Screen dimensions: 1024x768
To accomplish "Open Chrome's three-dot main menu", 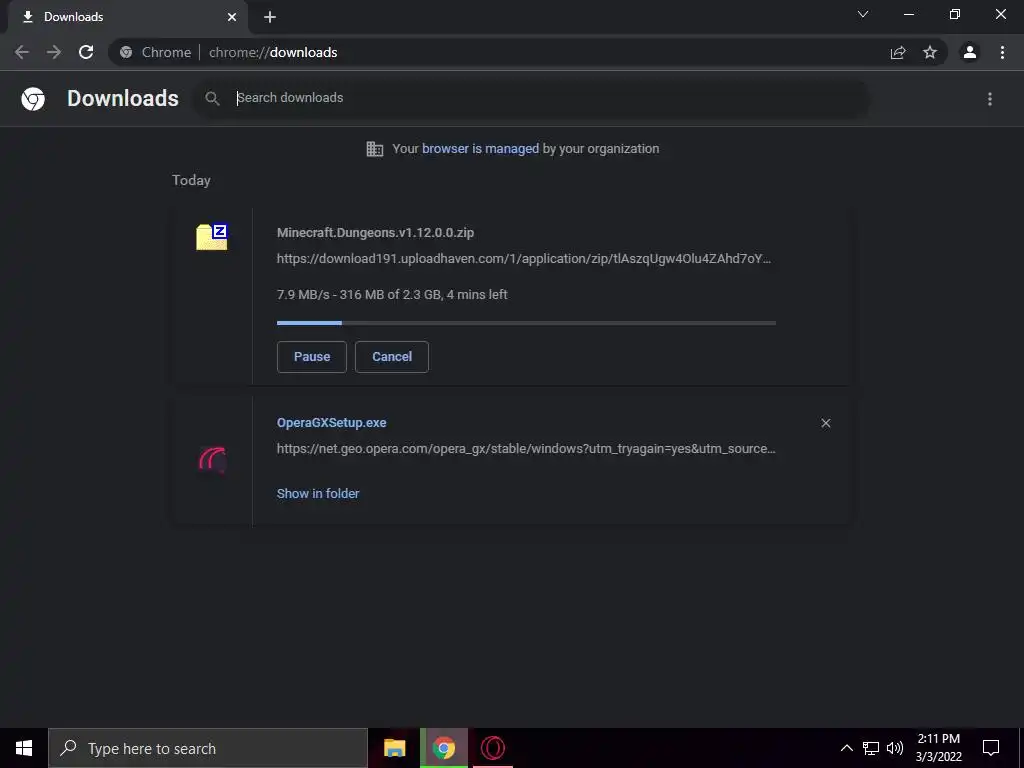I will tap(1002, 52).
